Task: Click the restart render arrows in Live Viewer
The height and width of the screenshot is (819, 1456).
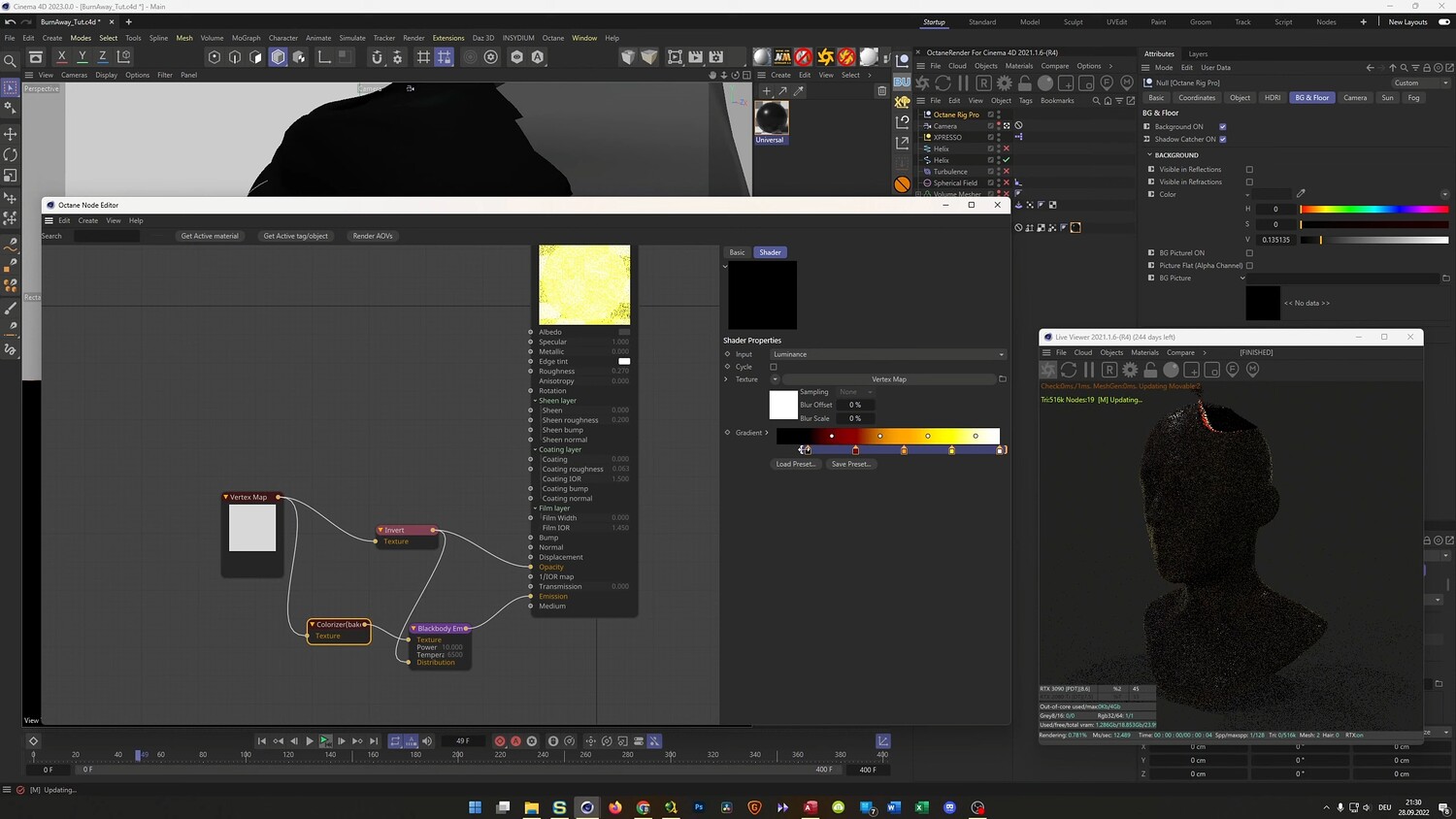Action: tap(1069, 370)
